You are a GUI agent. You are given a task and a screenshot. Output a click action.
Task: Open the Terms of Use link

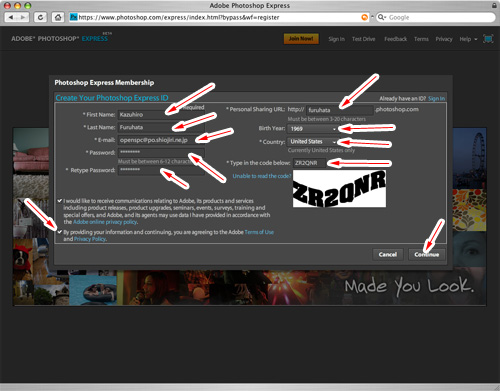tap(259, 232)
